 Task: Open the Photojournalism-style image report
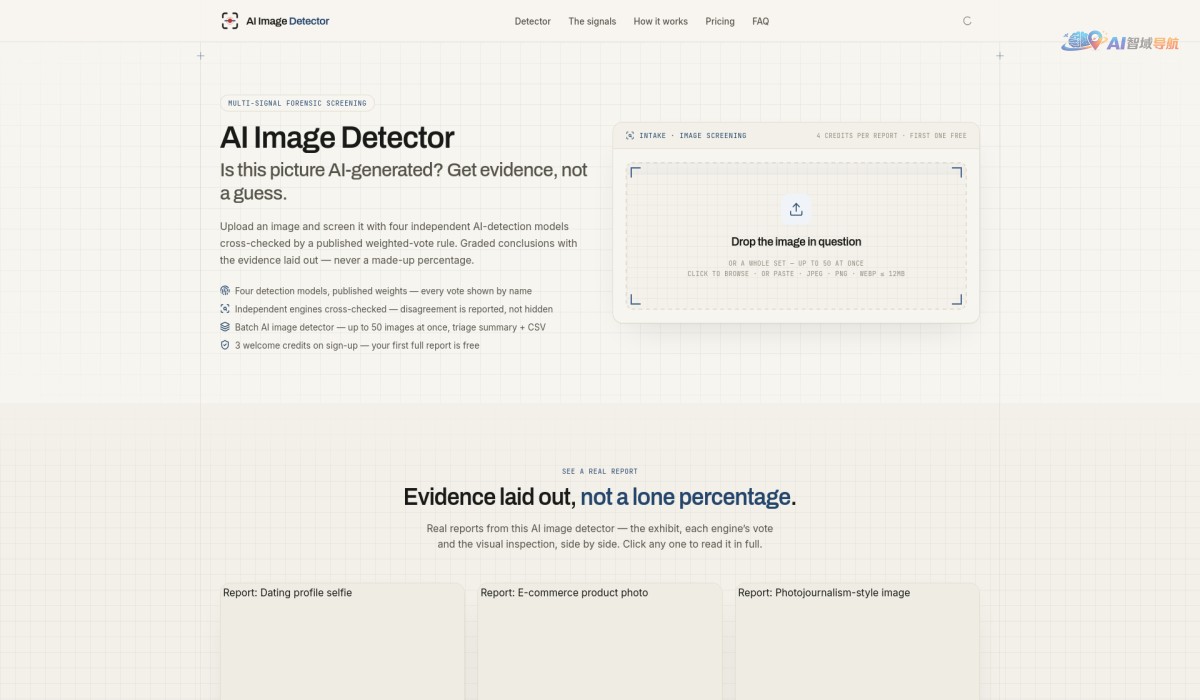[x=857, y=640]
